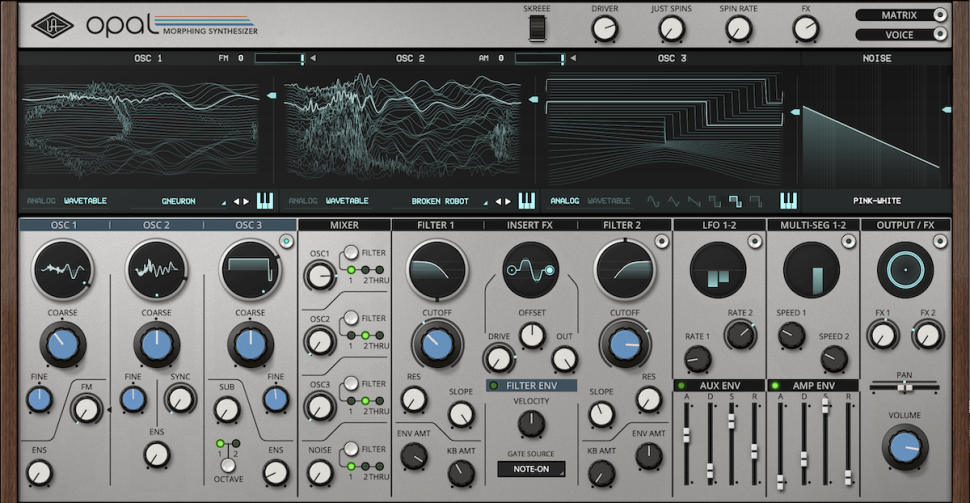Expand the filter section options button
Screen dimensions: 970x503
pyautogui.click(x=662, y=242)
